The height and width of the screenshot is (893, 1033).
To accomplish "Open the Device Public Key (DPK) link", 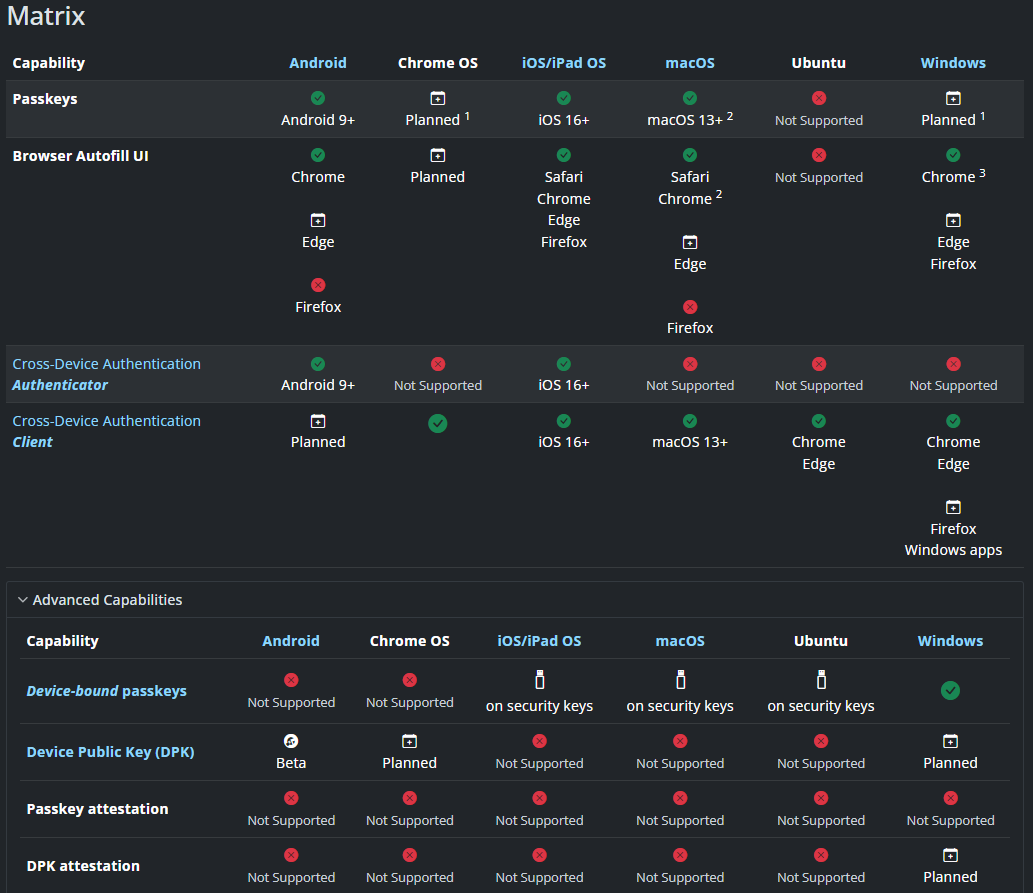I will pos(110,752).
